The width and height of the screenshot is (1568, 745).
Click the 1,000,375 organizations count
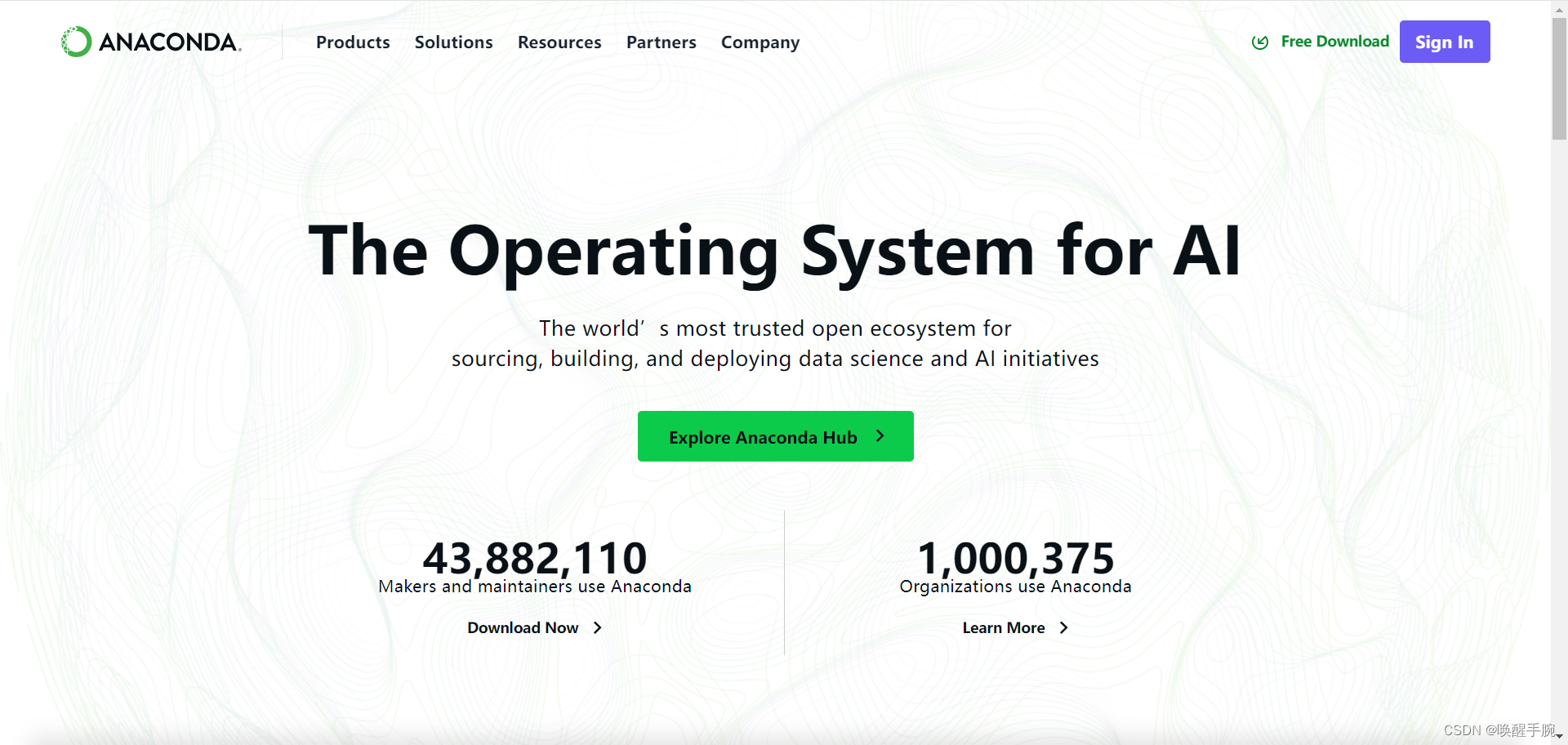click(x=1016, y=558)
